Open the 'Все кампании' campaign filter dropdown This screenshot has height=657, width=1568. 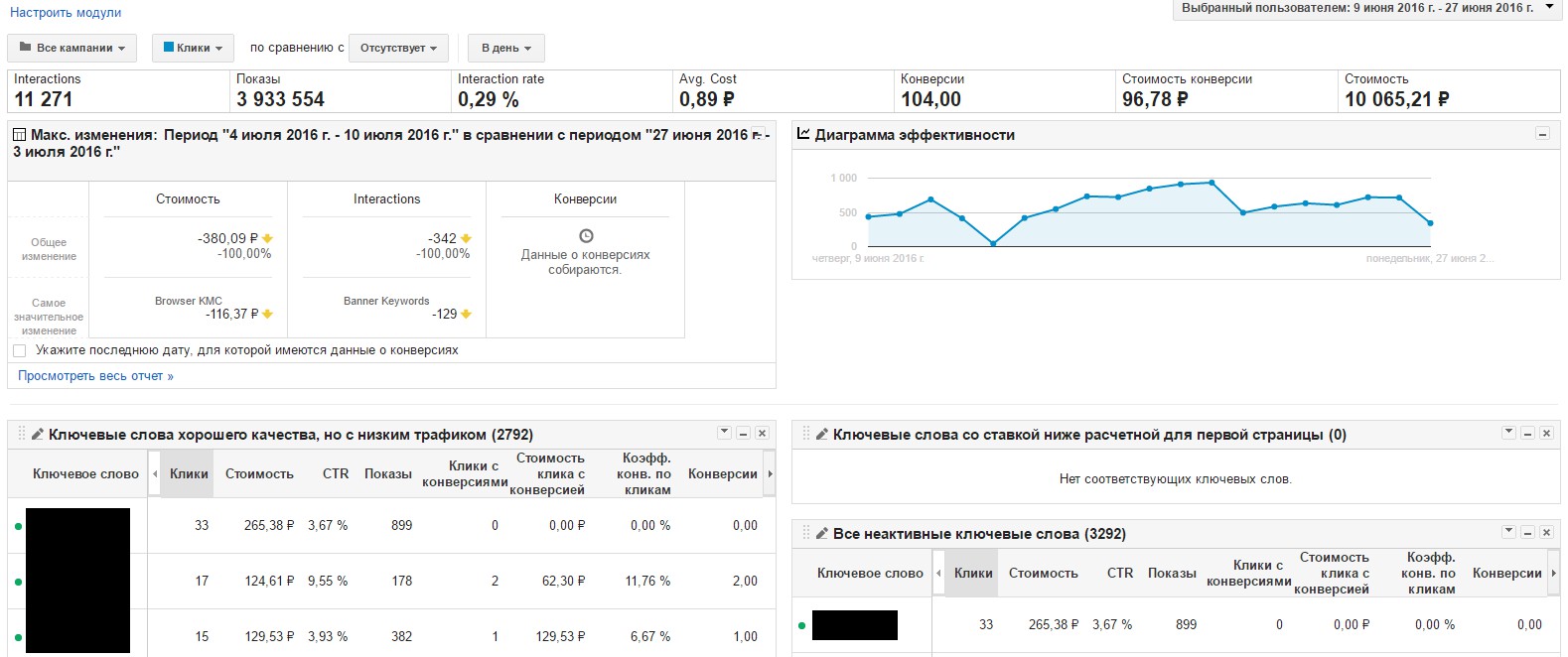tap(72, 48)
